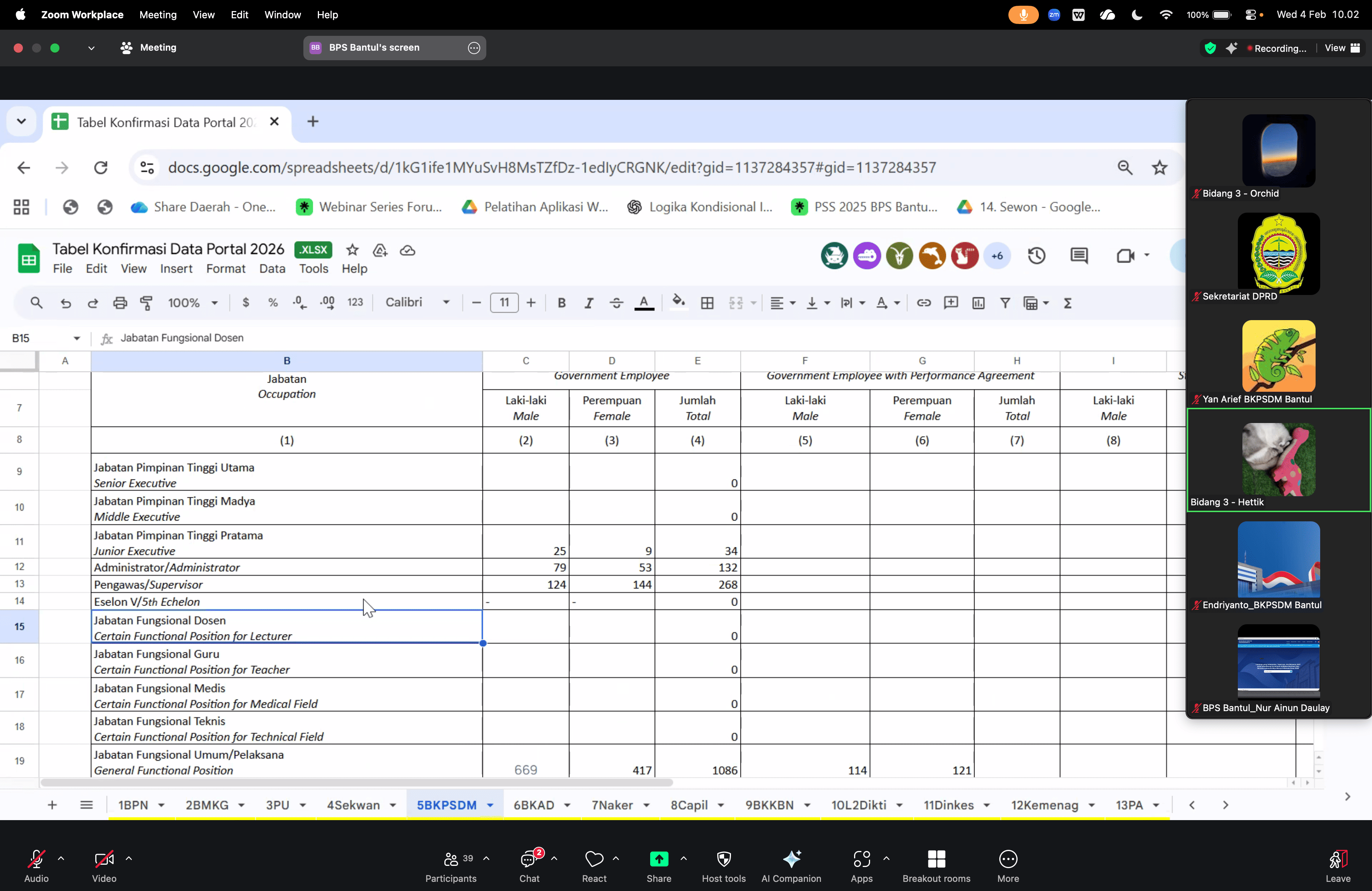Click the Functions sigma icon

pos(1067,303)
